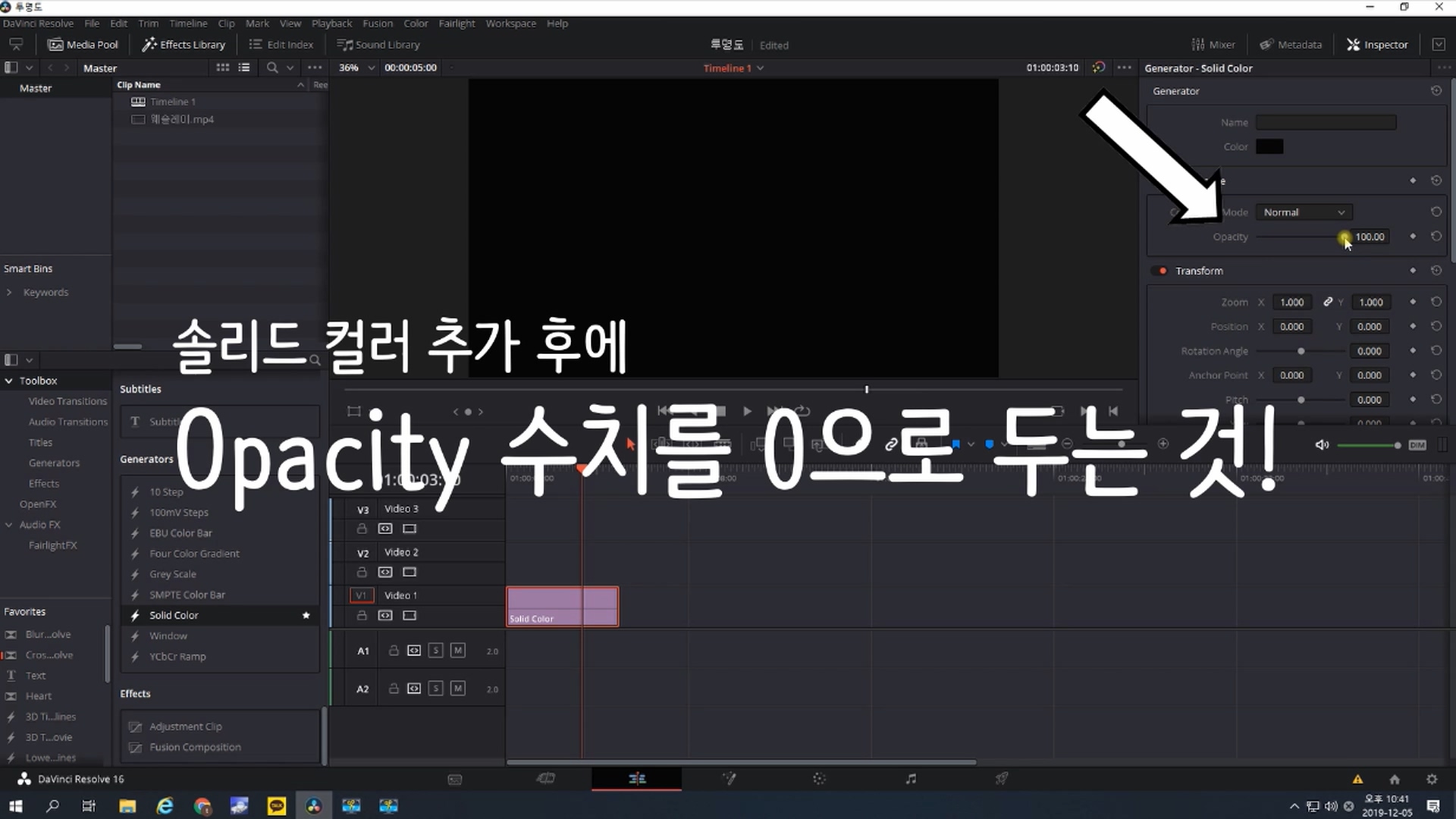The width and height of the screenshot is (1456, 819).
Task: Collapse the Toolbox tree
Action: (9, 381)
